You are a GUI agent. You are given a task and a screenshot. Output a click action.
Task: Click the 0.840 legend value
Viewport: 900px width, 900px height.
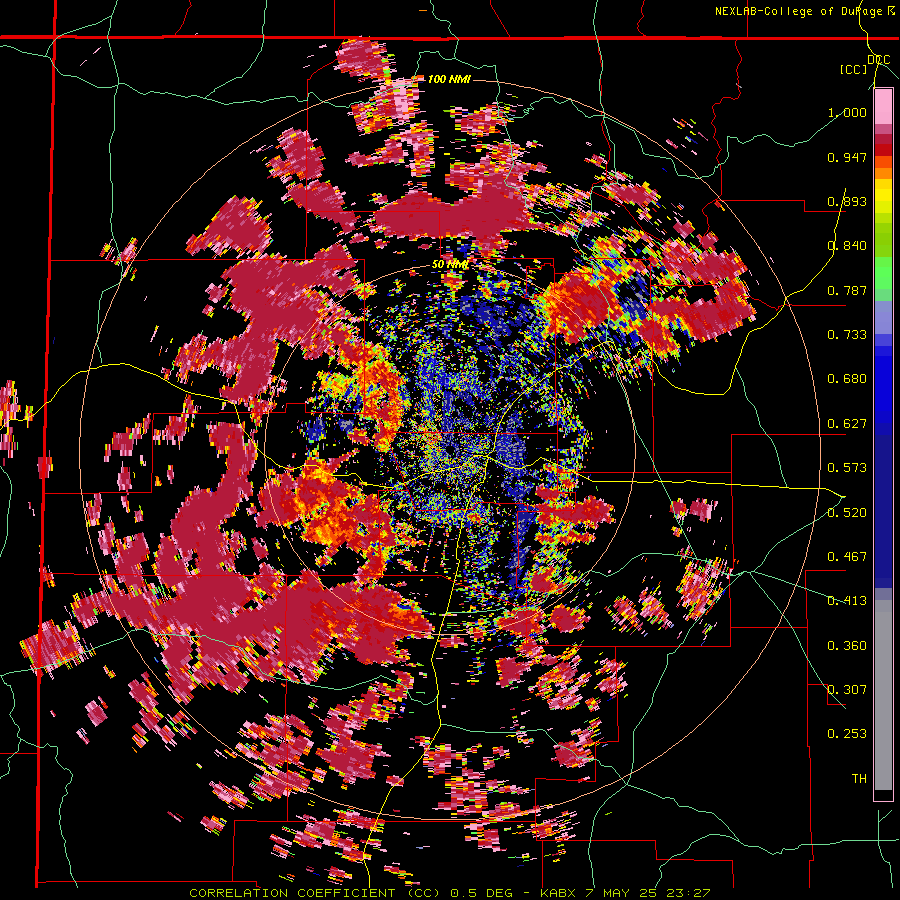[847, 246]
